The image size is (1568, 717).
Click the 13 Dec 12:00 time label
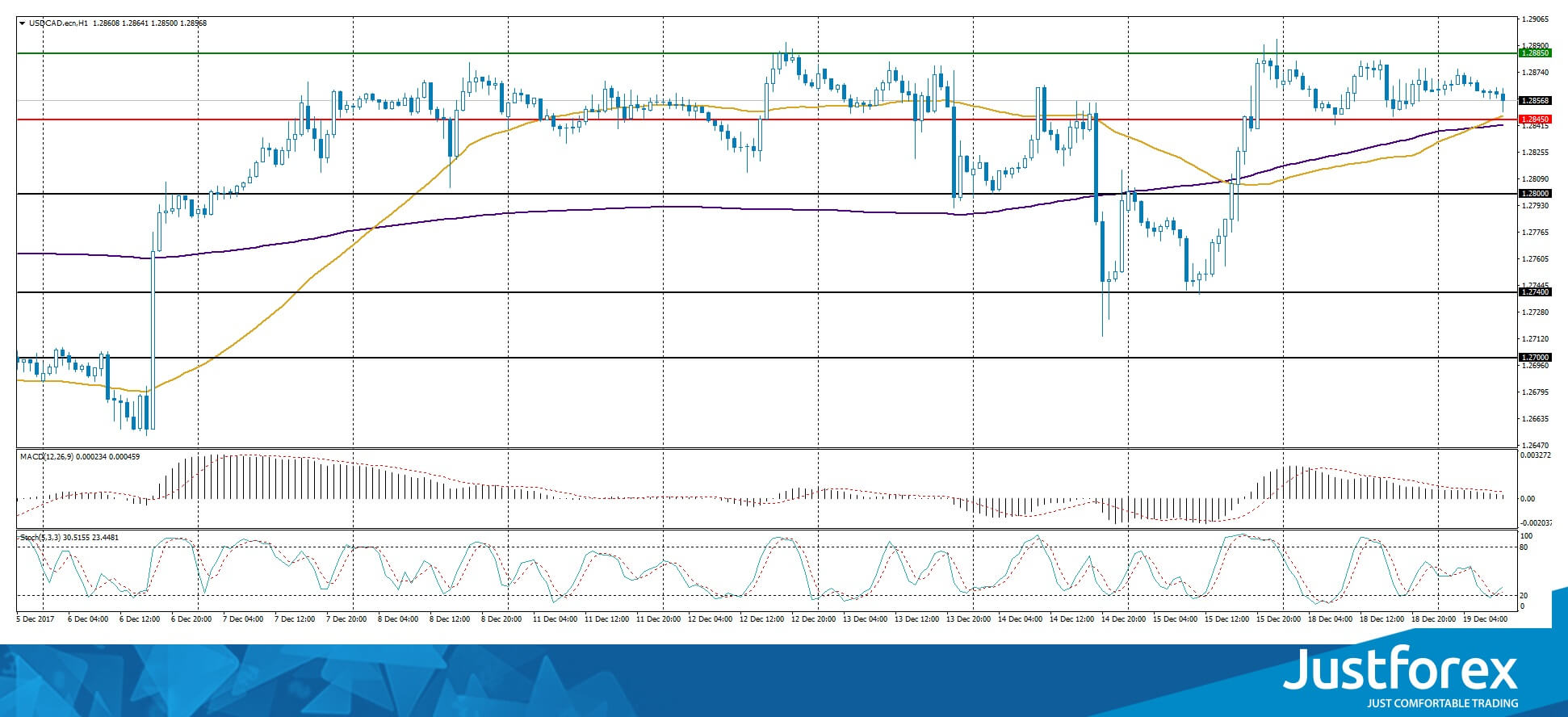916,619
